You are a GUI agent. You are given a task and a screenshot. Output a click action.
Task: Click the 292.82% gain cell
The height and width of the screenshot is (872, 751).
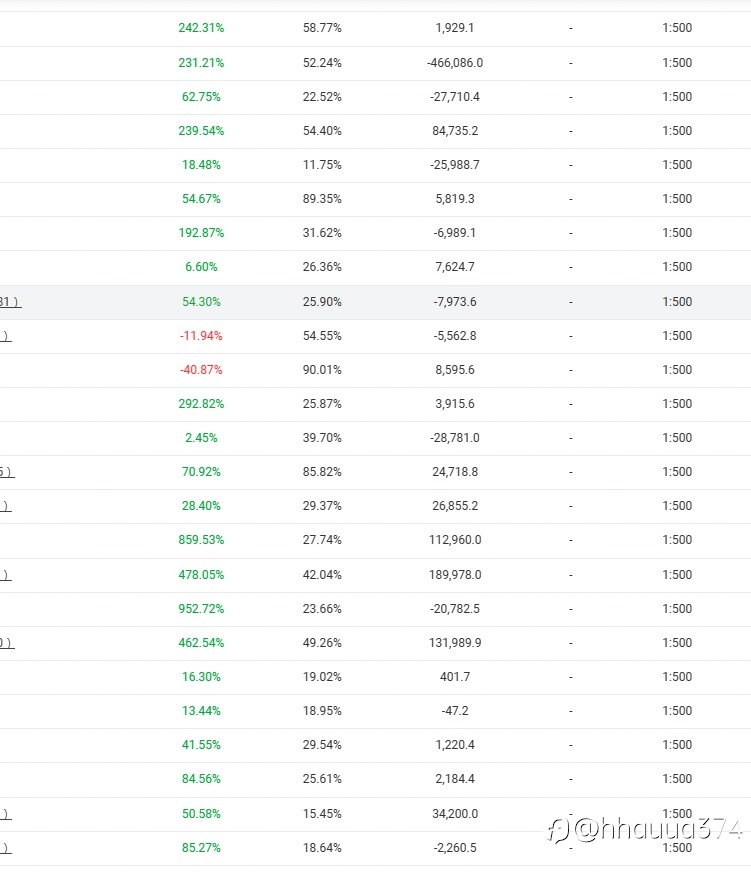[x=201, y=404]
